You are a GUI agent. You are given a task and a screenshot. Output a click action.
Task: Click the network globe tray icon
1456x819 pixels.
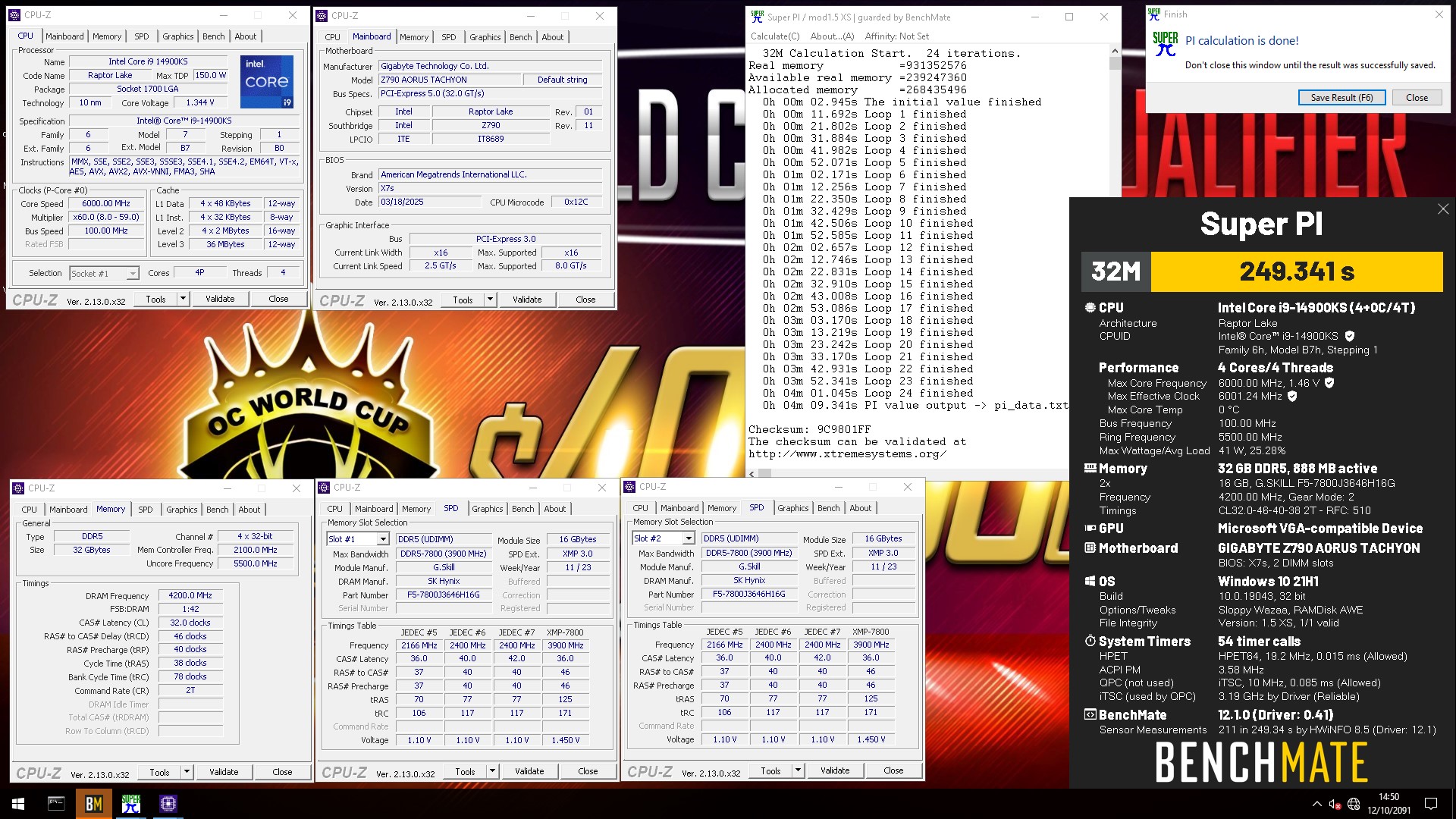click(x=1354, y=804)
